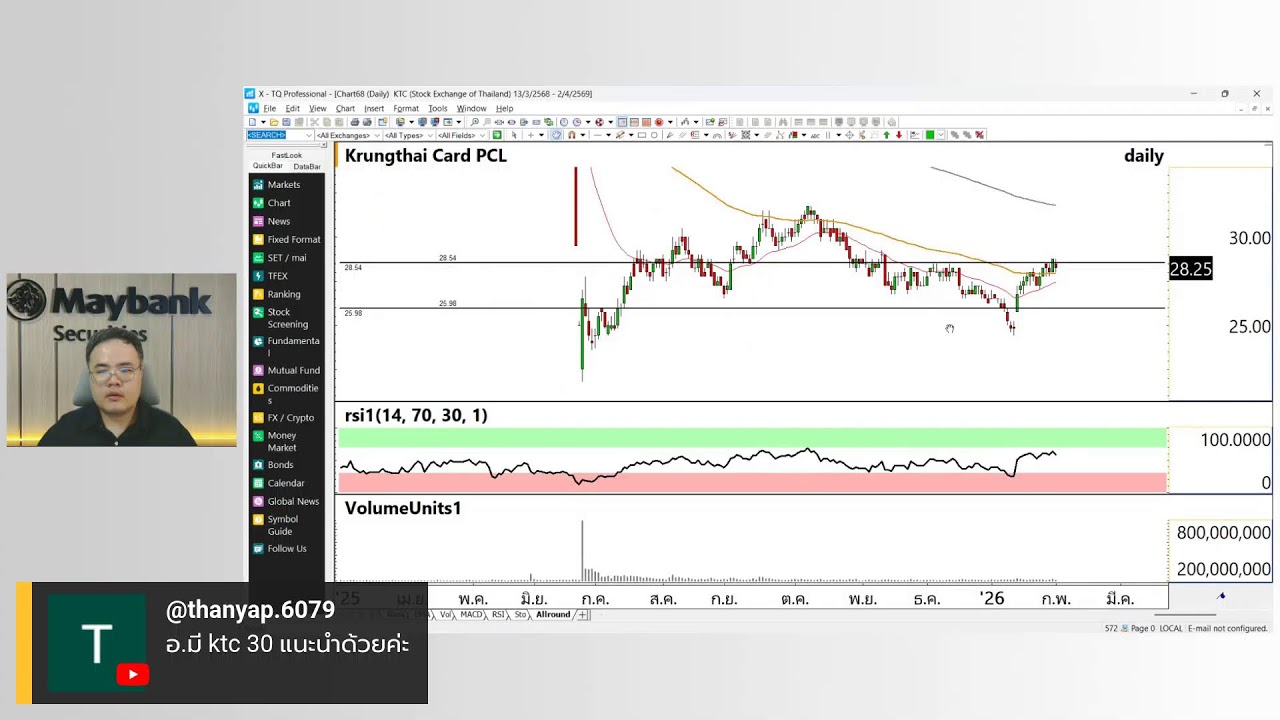This screenshot has height=720, width=1280.
Task: Open the Insert menu
Action: click(374, 108)
